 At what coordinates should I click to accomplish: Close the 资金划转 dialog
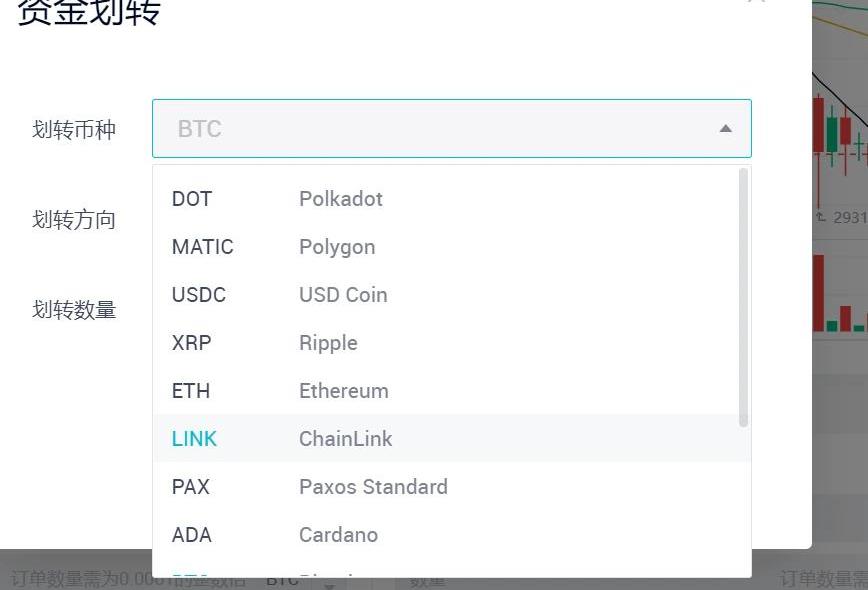pyautogui.click(x=757, y=3)
